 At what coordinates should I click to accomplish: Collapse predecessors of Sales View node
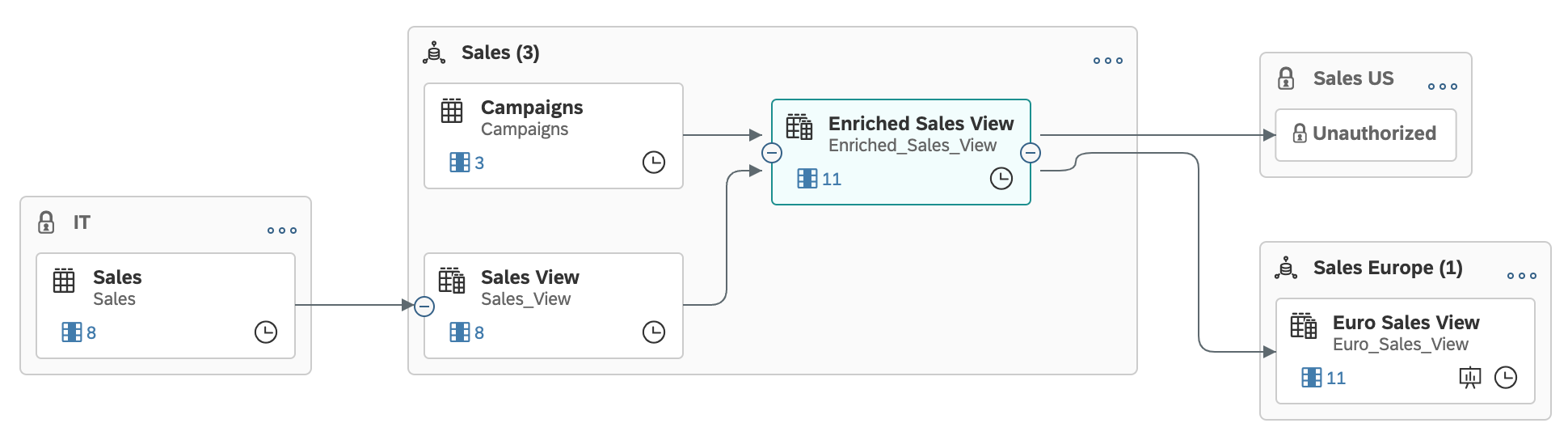(424, 307)
